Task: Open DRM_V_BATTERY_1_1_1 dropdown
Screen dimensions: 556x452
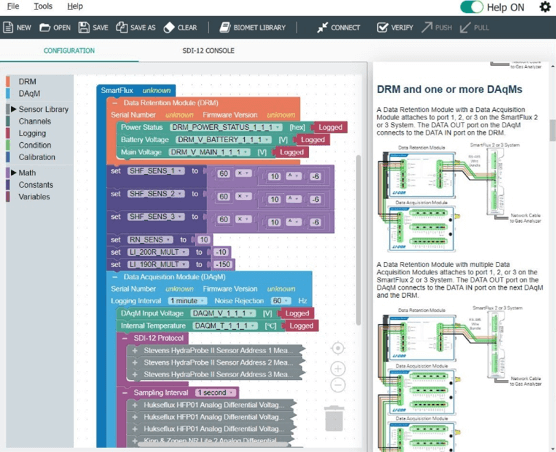Action: point(223,140)
